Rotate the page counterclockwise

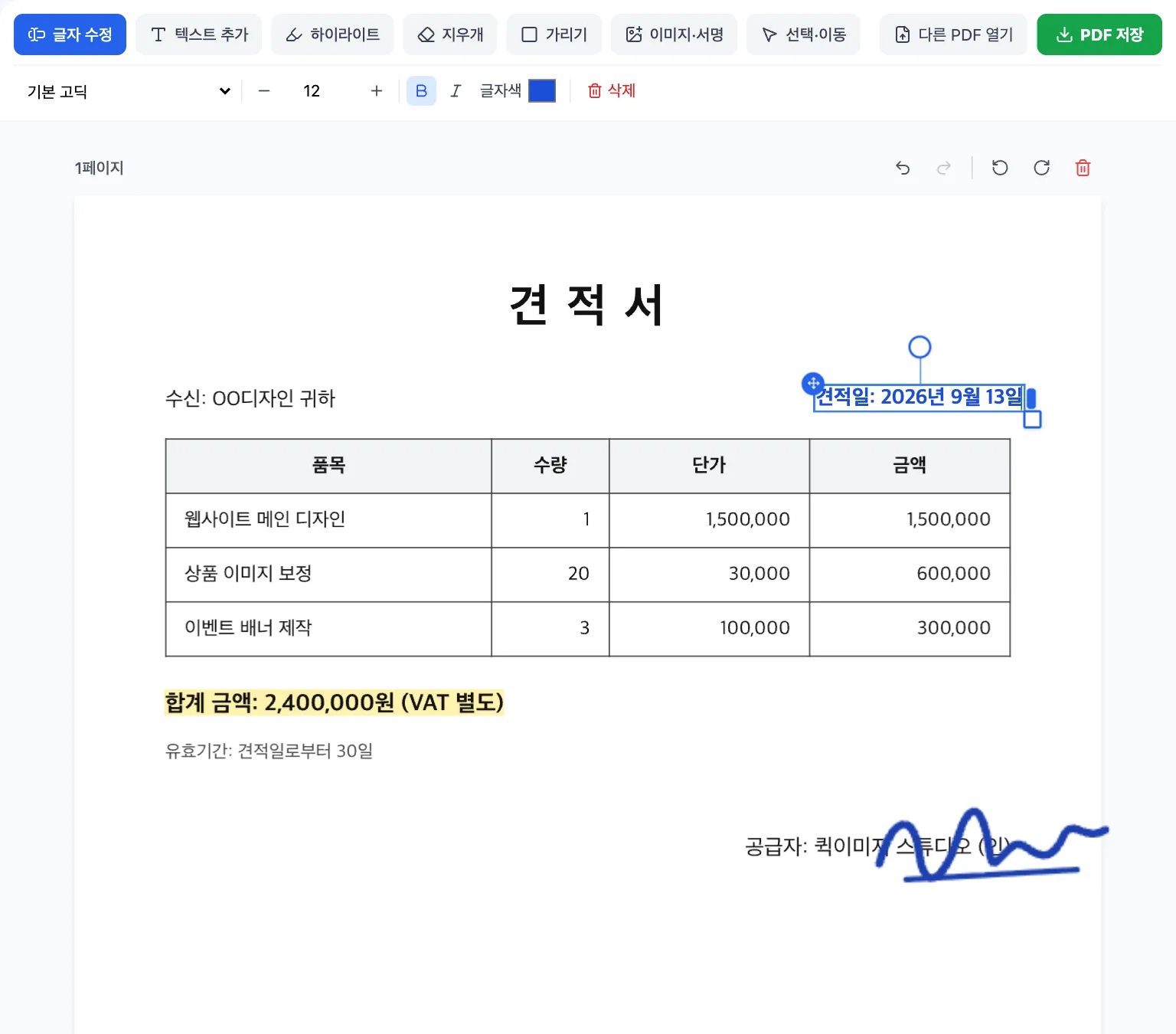(x=1000, y=168)
